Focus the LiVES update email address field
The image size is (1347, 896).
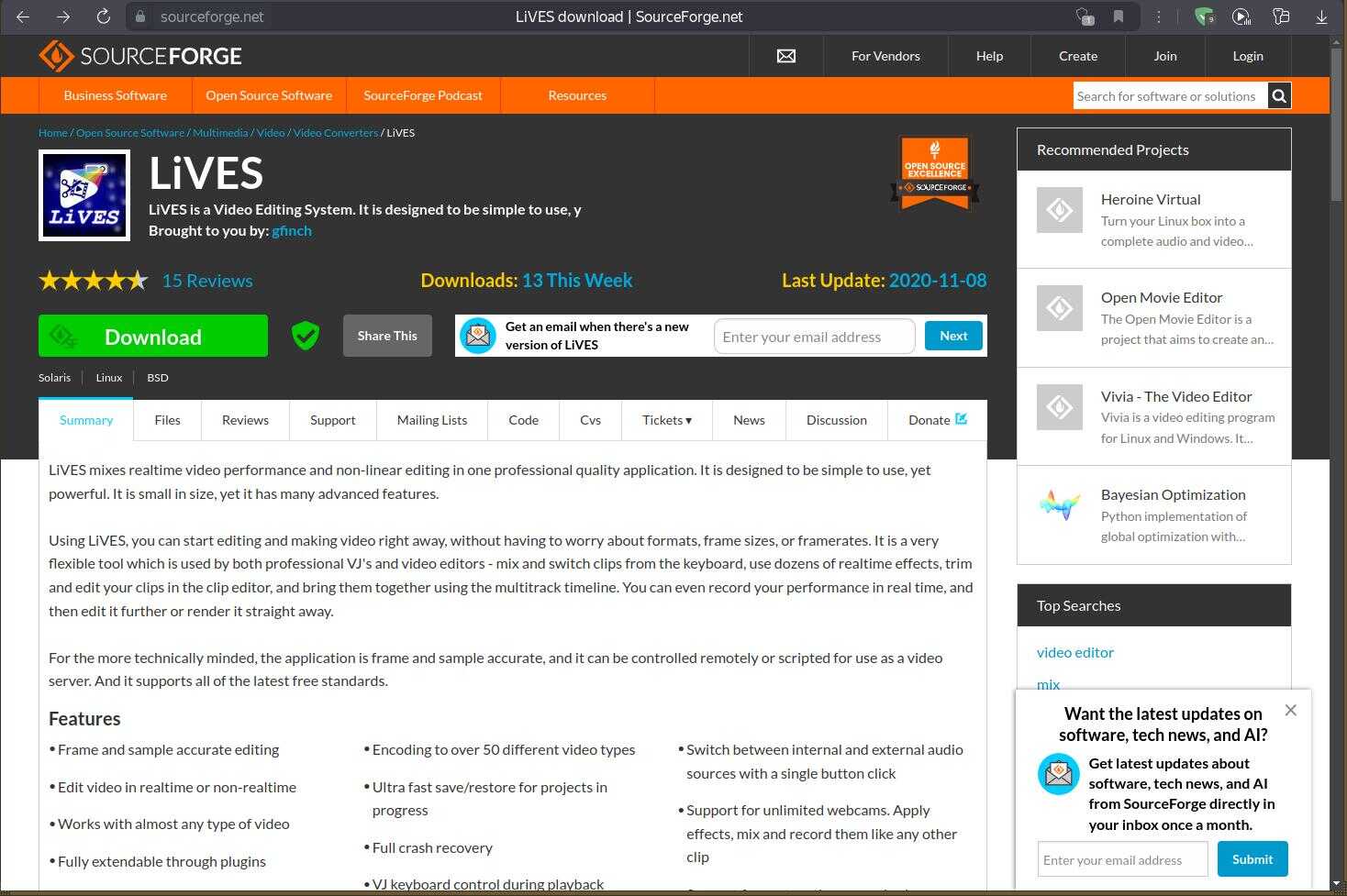pyautogui.click(x=814, y=337)
